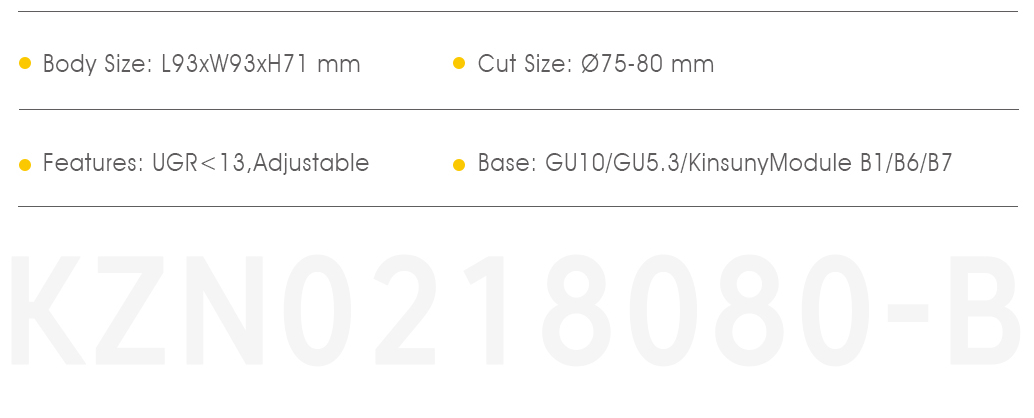Click the L93xW93xH71 mm dimension value
This screenshot has height=418, width=1034.
pos(260,64)
